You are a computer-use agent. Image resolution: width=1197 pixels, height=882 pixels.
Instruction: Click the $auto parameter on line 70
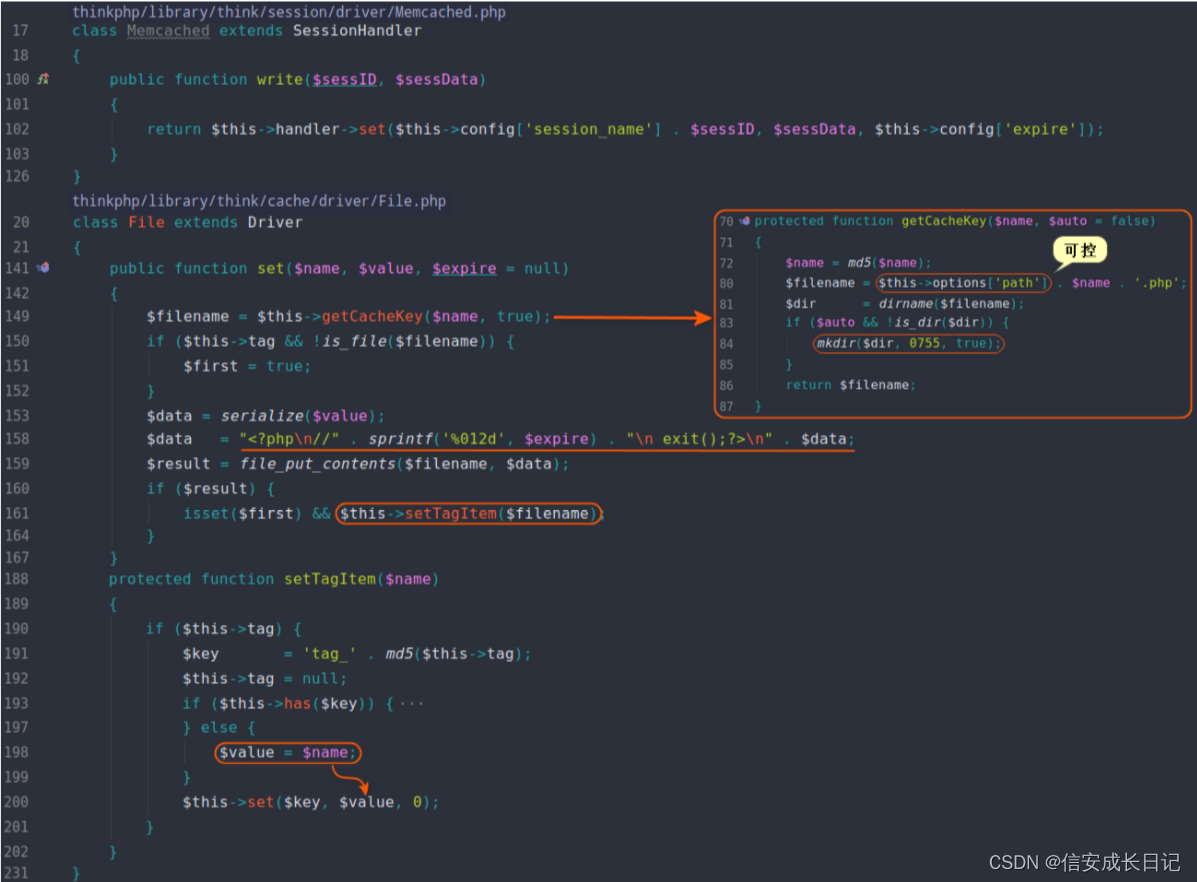point(1067,221)
